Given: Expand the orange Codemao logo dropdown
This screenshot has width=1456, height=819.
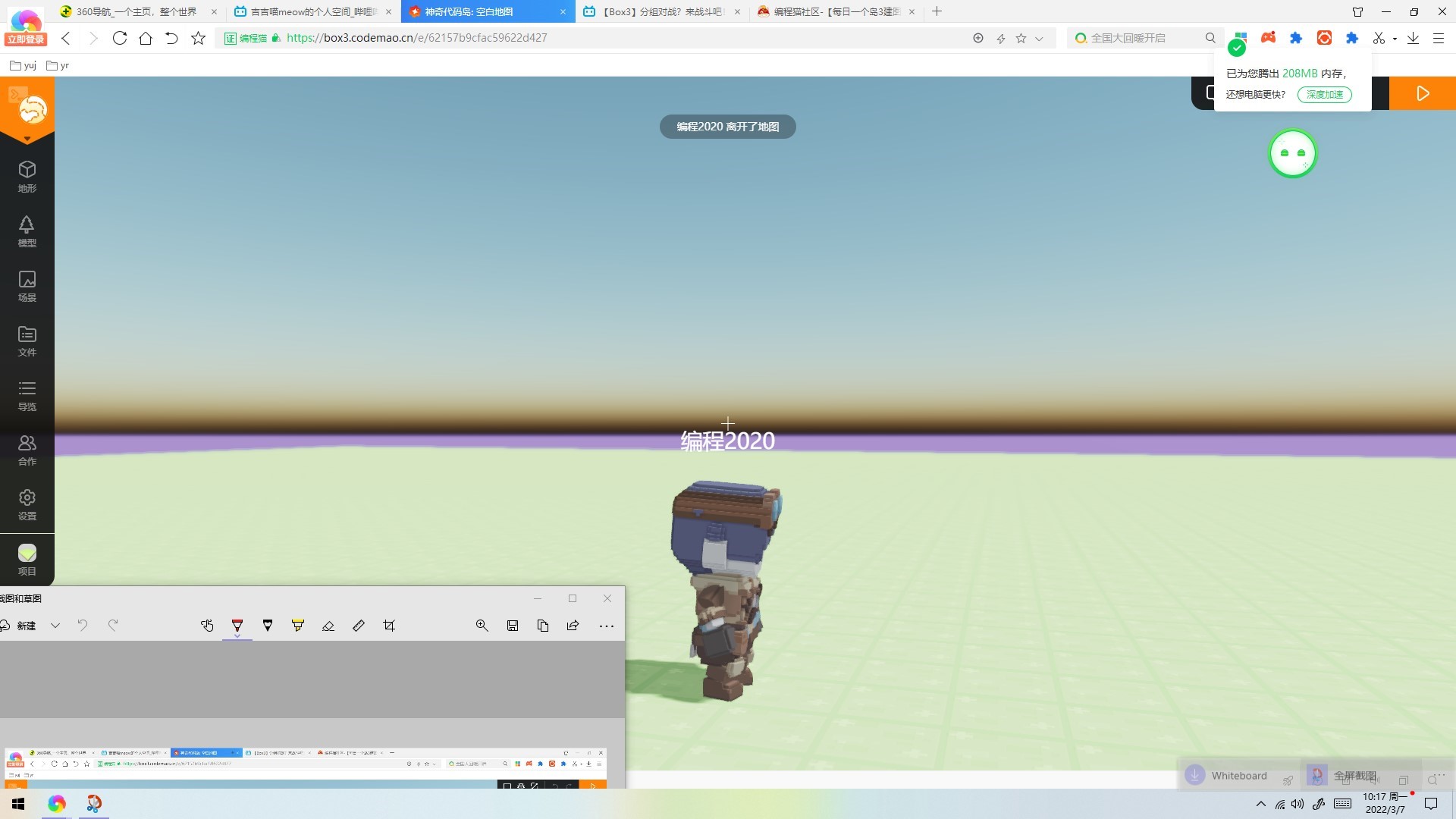Looking at the screenshot, I should pyautogui.click(x=27, y=139).
